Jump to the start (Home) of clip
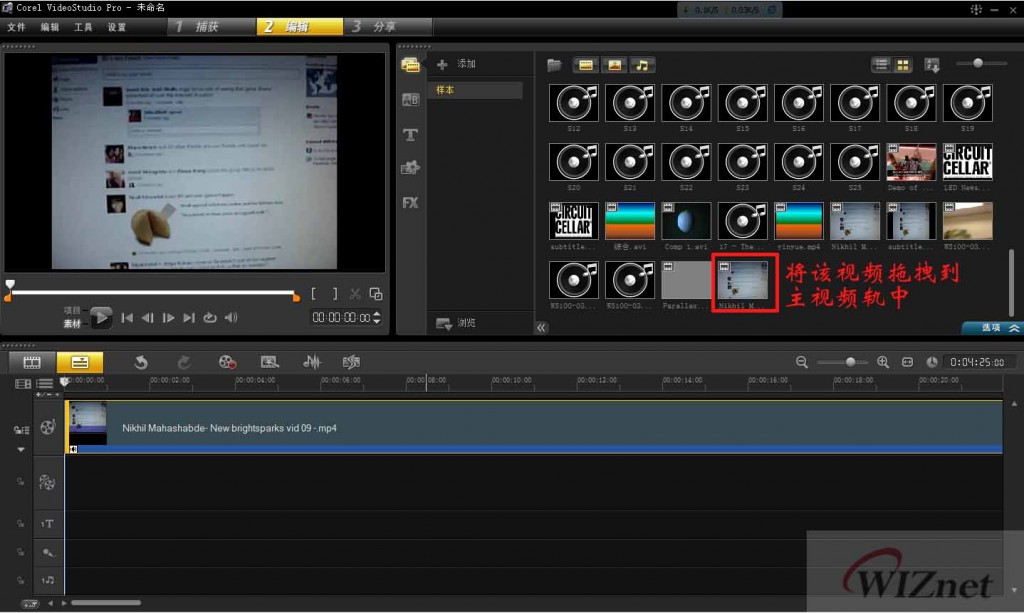This screenshot has width=1024, height=613. coord(127,318)
